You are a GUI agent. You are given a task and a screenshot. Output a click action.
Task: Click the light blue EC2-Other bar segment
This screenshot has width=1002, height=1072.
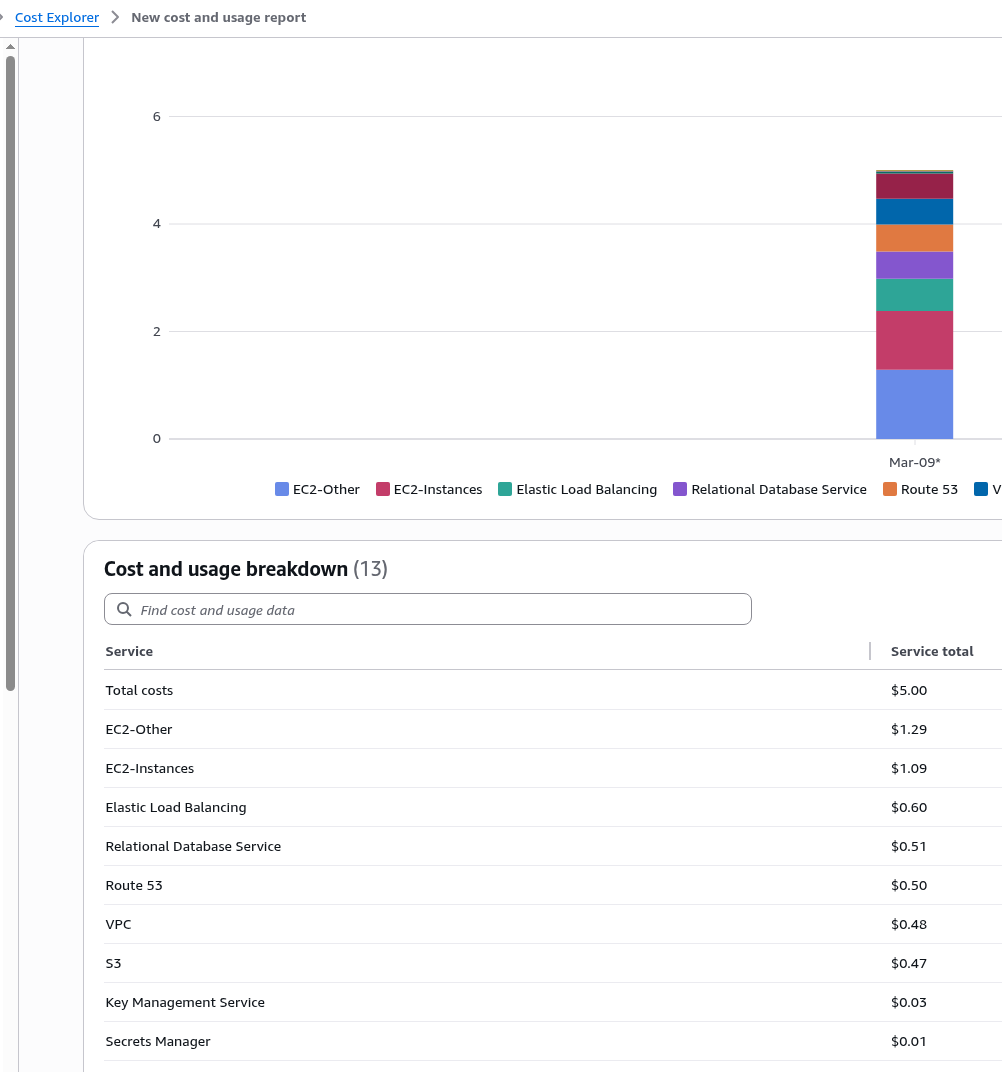[x=914, y=404]
